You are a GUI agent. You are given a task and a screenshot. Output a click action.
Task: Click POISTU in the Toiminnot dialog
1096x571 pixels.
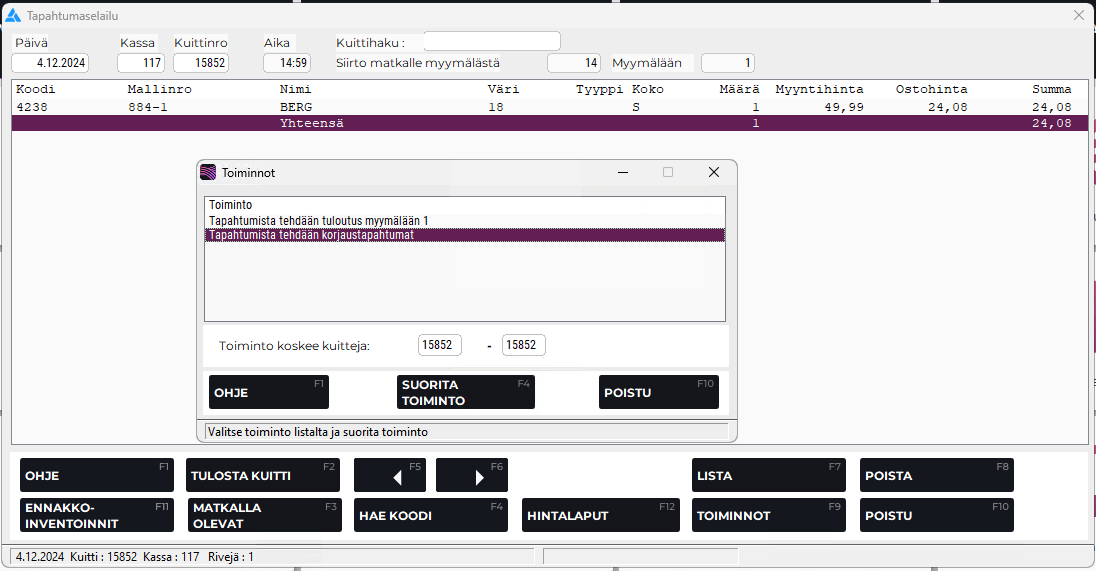point(658,392)
